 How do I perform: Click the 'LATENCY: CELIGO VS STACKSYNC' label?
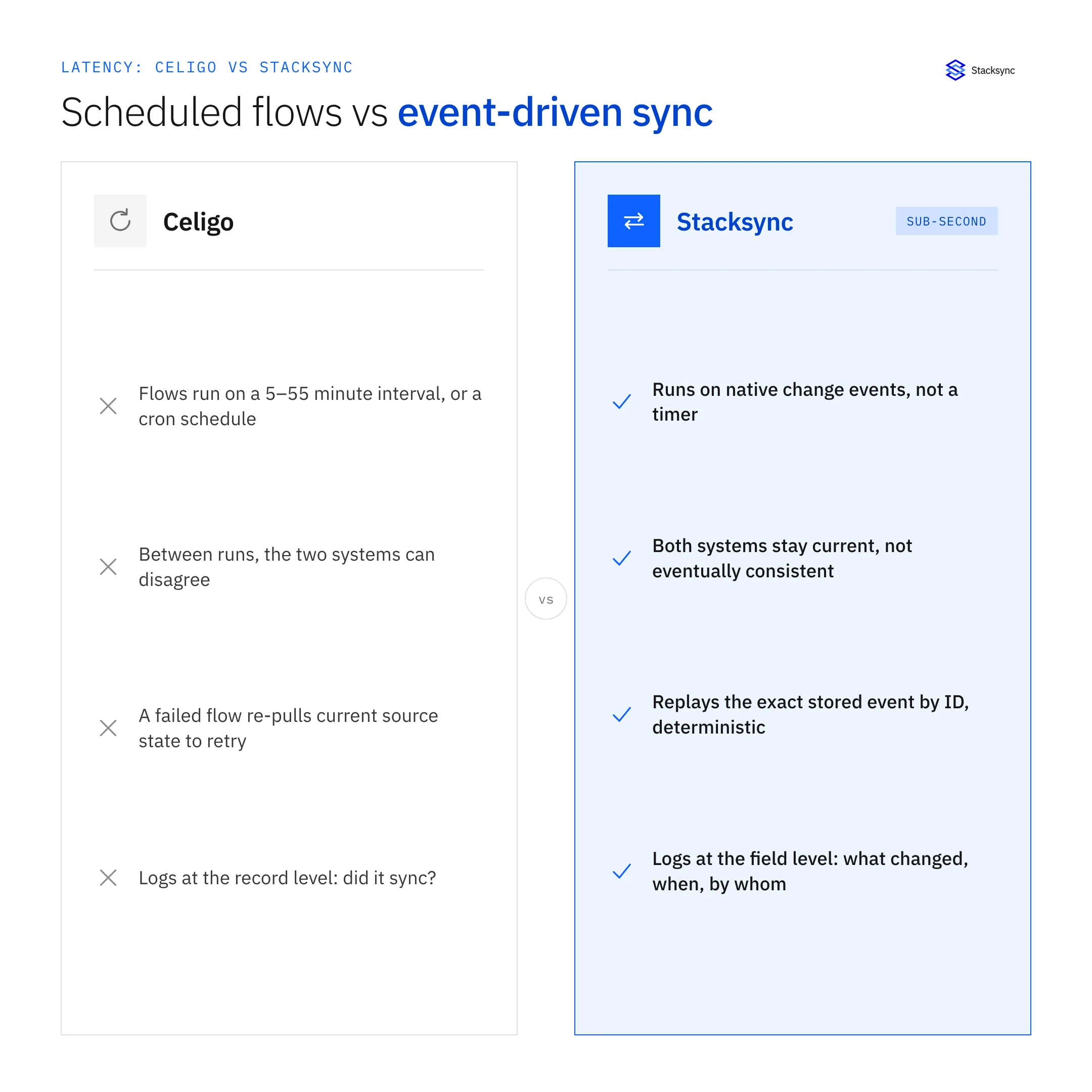pyautogui.click(x=207, y=67)
